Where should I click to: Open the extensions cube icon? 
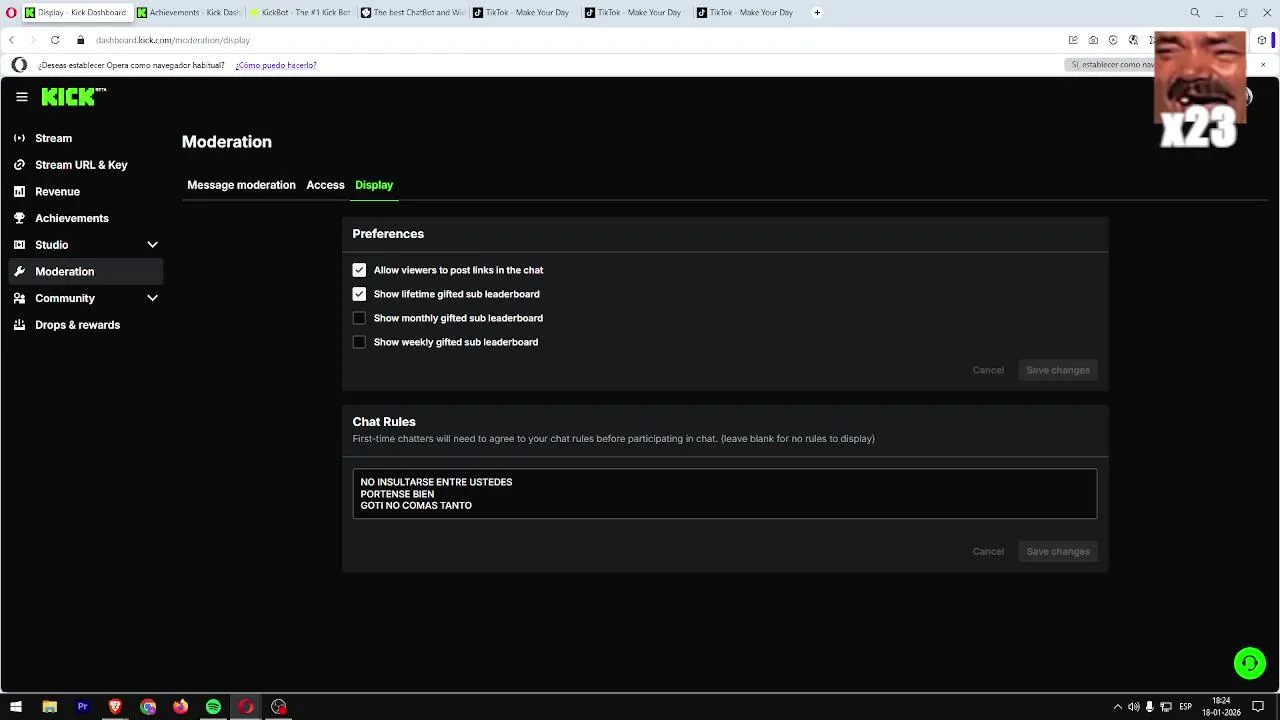tap(1262, 40)
